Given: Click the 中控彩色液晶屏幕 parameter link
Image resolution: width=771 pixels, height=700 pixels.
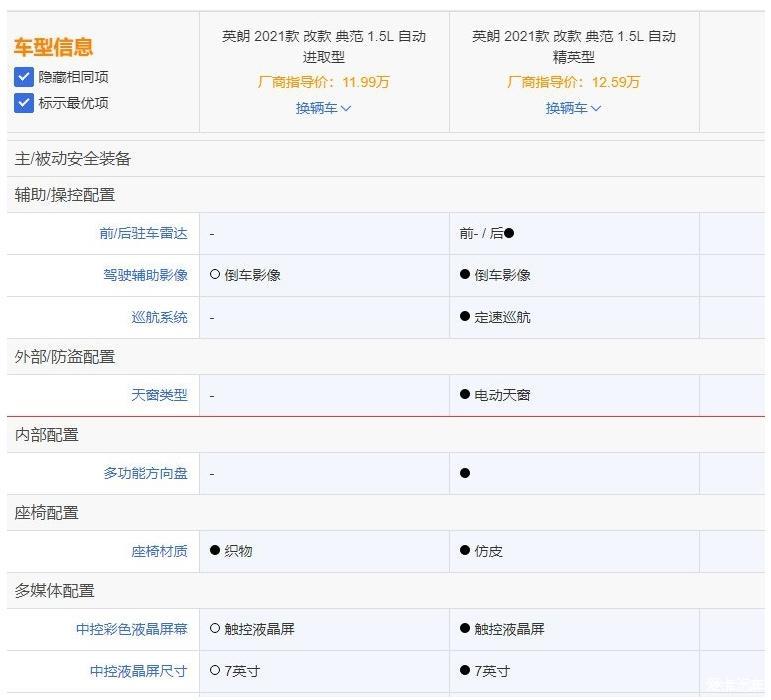Looking at the screenshot, I should point(132,629).
